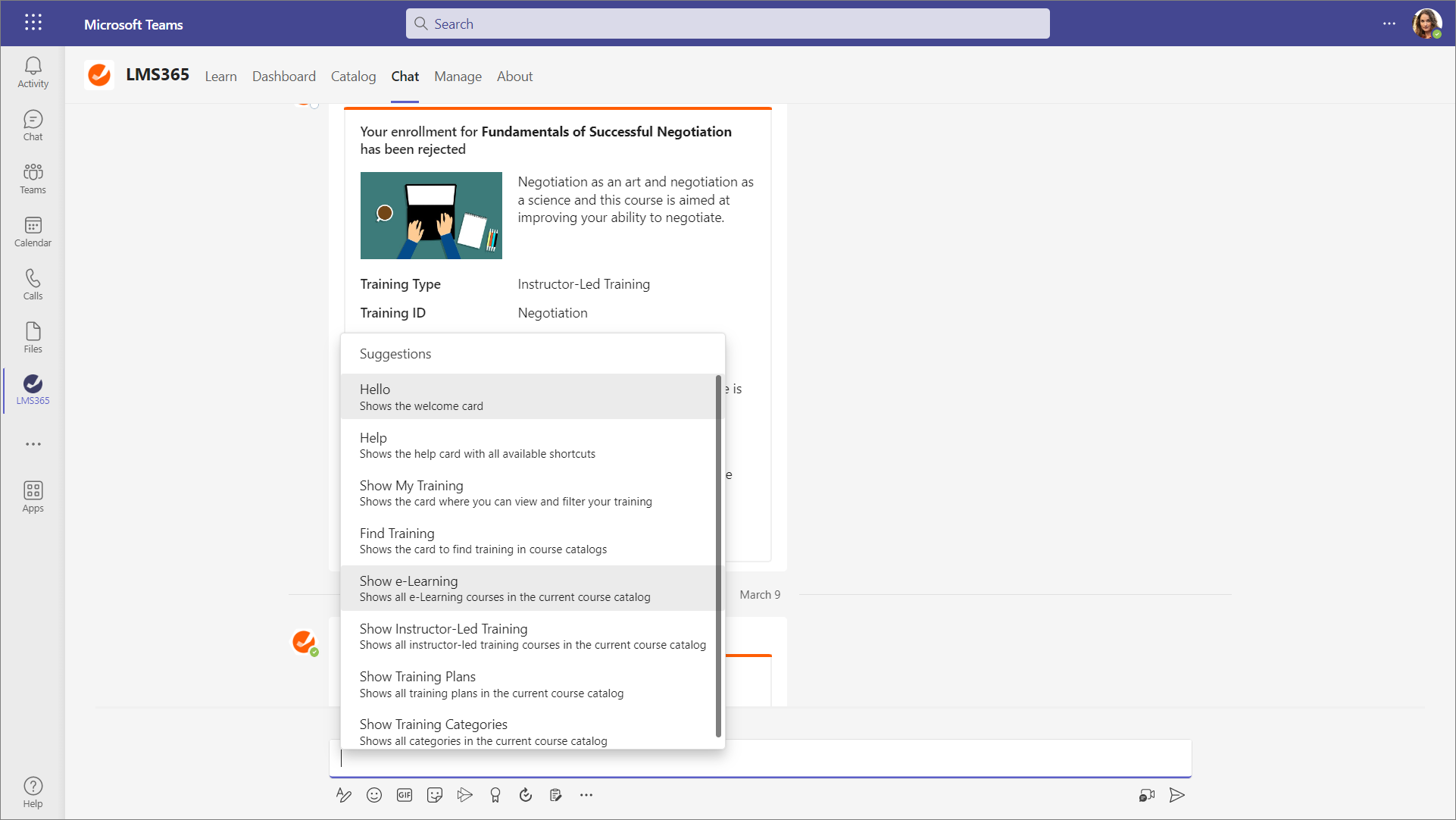
Task: Open the Files icon in sidebar
Action: (x=33, y=338)
